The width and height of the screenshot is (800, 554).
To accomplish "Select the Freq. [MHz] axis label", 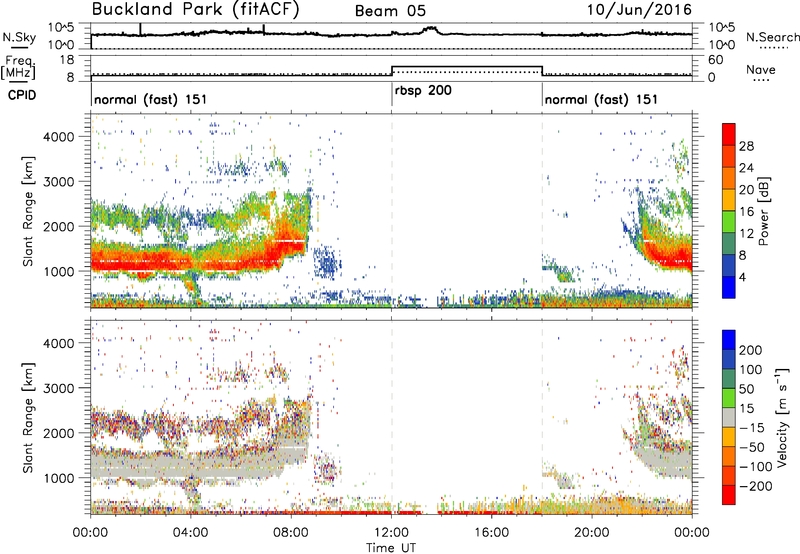I will point(19,68).
